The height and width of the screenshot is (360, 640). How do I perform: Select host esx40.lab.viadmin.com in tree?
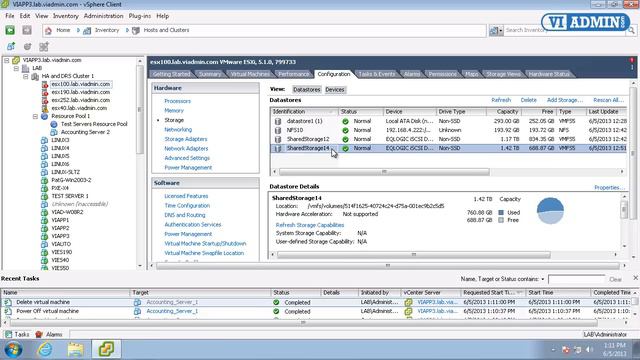point(79,108)
